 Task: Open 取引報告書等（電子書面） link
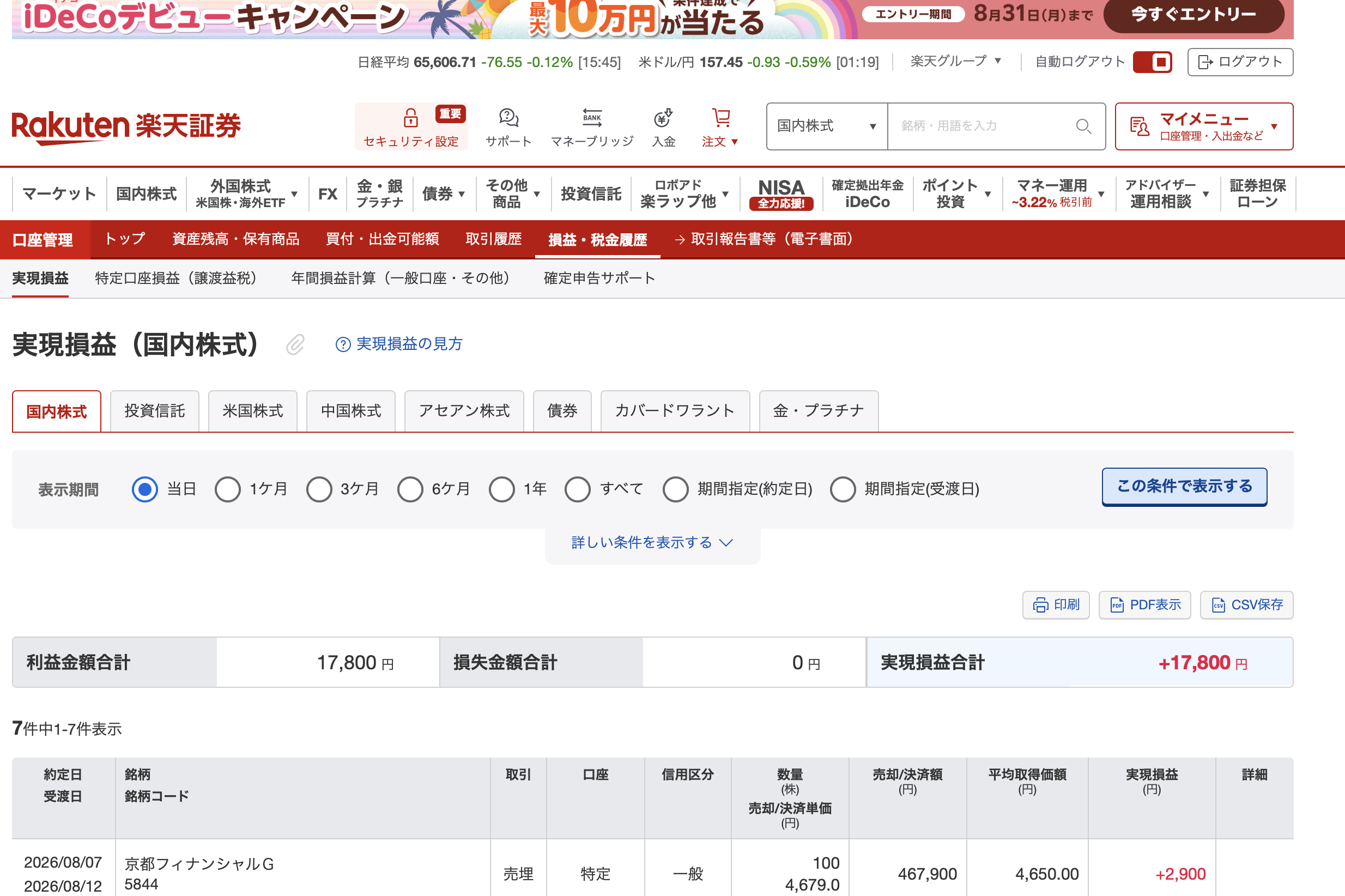(x=765, y=239)
